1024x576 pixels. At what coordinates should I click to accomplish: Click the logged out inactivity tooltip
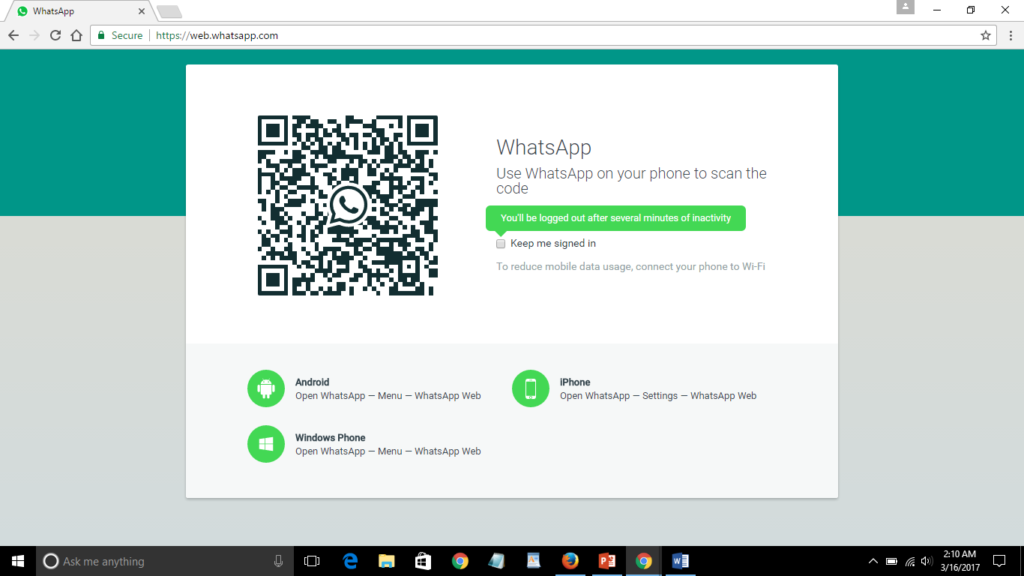[615, 218]
